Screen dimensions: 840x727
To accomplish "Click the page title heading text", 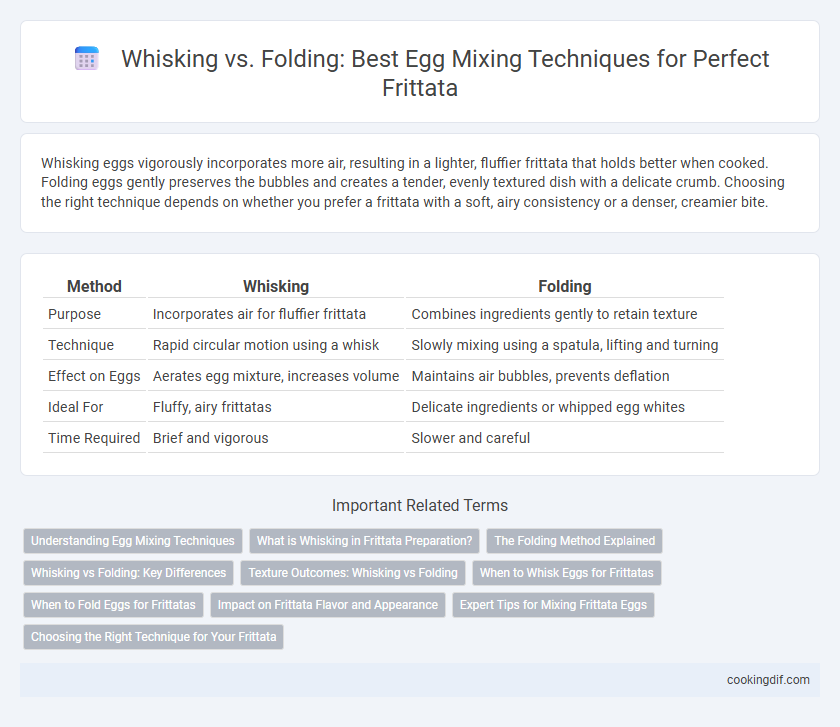I will click(445, 73).
